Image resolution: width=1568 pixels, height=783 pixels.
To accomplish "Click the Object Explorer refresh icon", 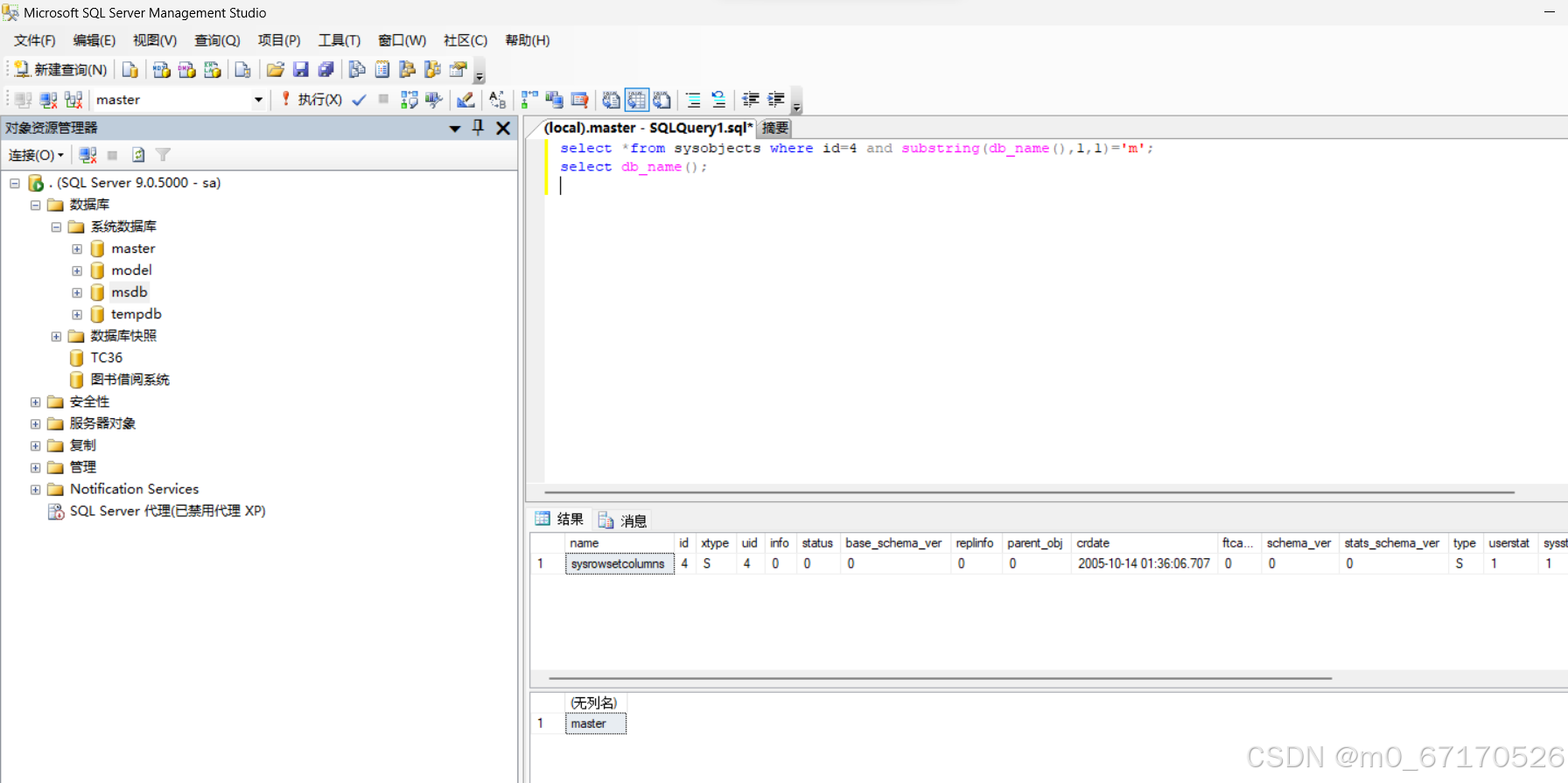I will coord(138,155).
